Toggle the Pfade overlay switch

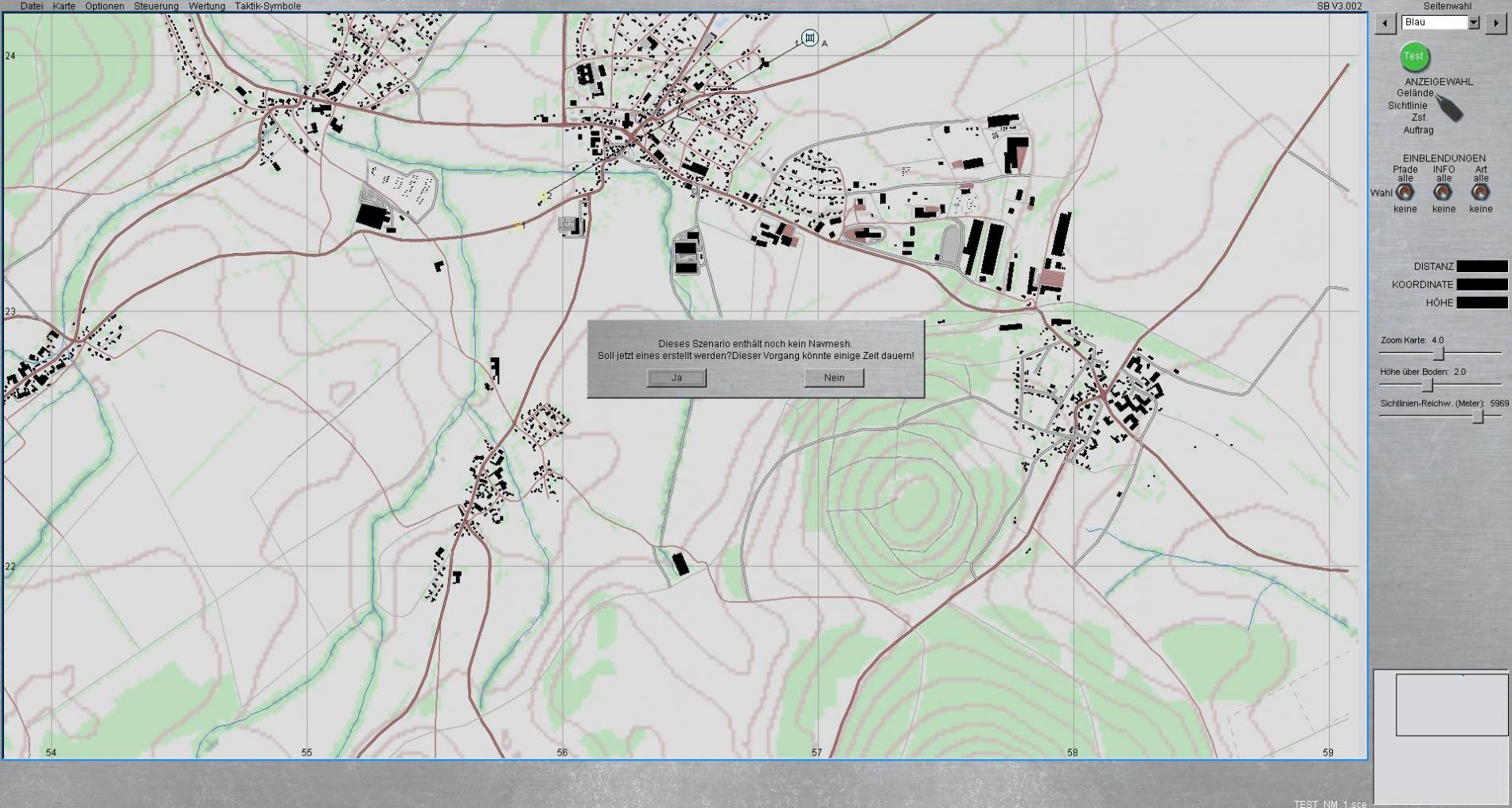(1405, 193)
